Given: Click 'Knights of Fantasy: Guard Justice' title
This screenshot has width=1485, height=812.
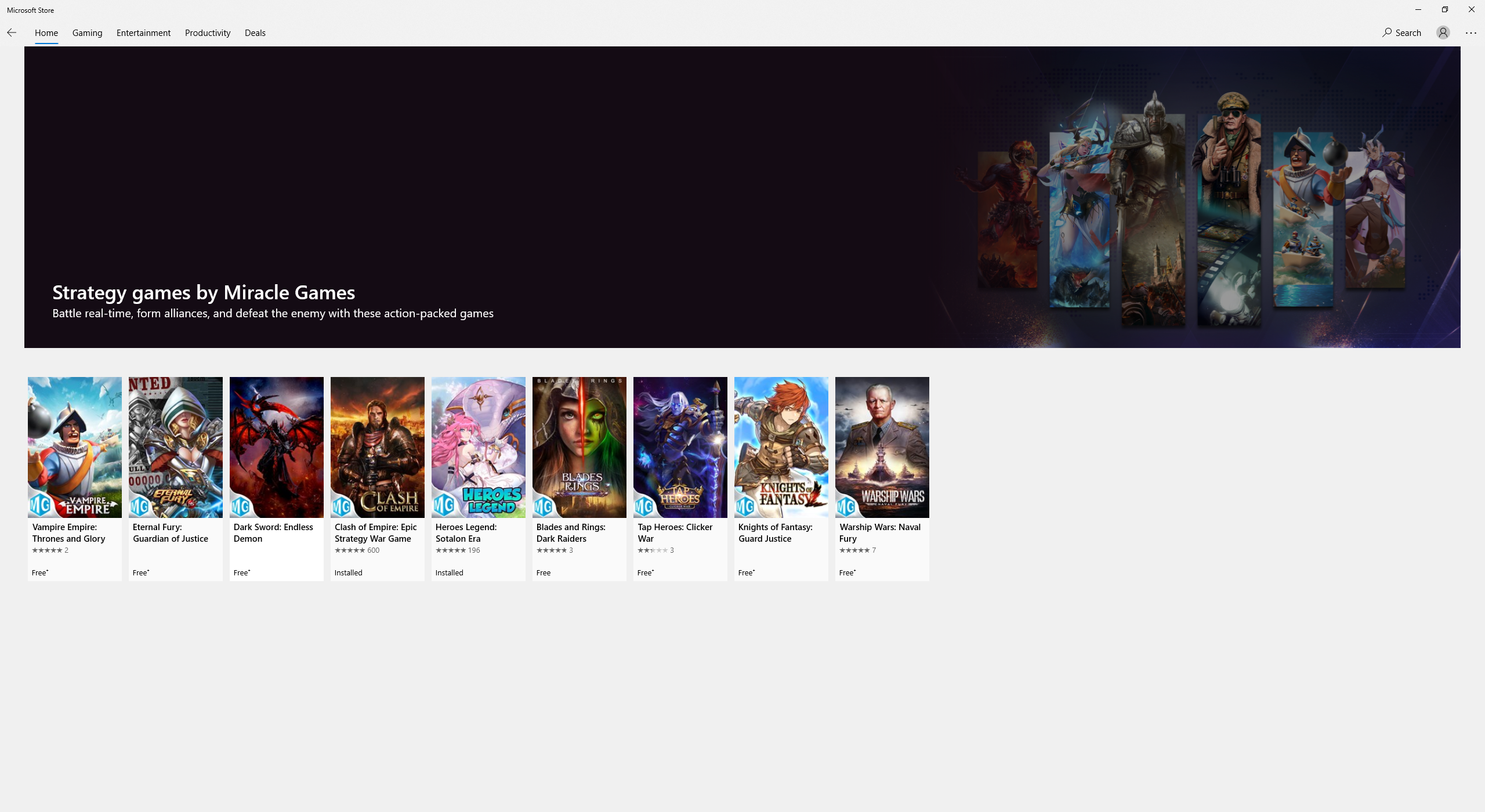Looking at the screenshot, I should 776,532.
